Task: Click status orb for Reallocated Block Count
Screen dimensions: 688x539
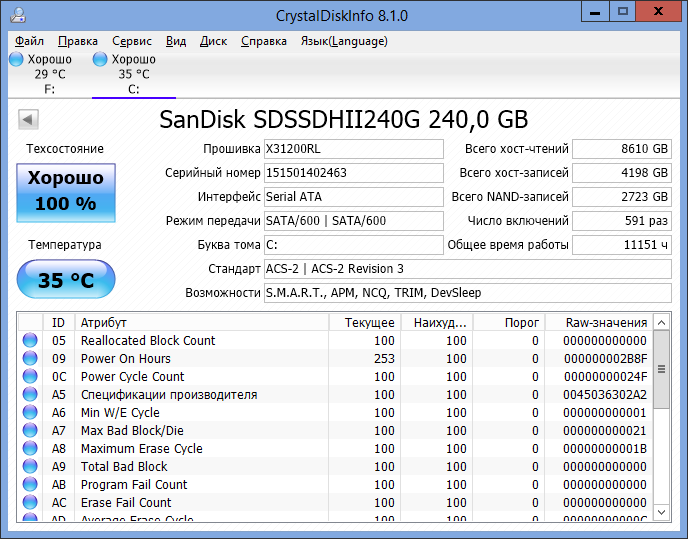Action: pos(30,341)
